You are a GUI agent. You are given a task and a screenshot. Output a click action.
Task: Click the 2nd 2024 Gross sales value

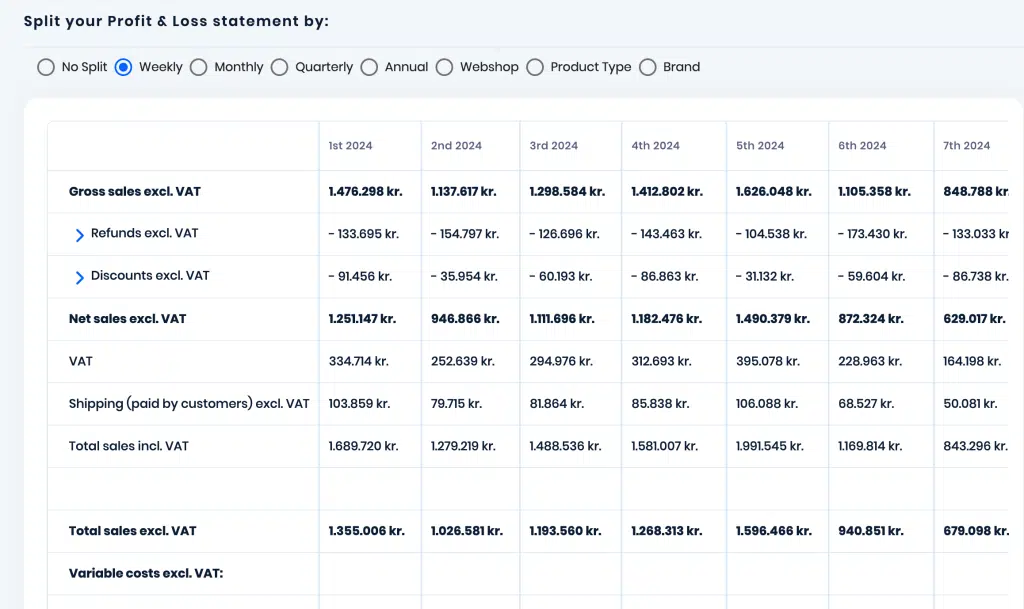point(463,191)
